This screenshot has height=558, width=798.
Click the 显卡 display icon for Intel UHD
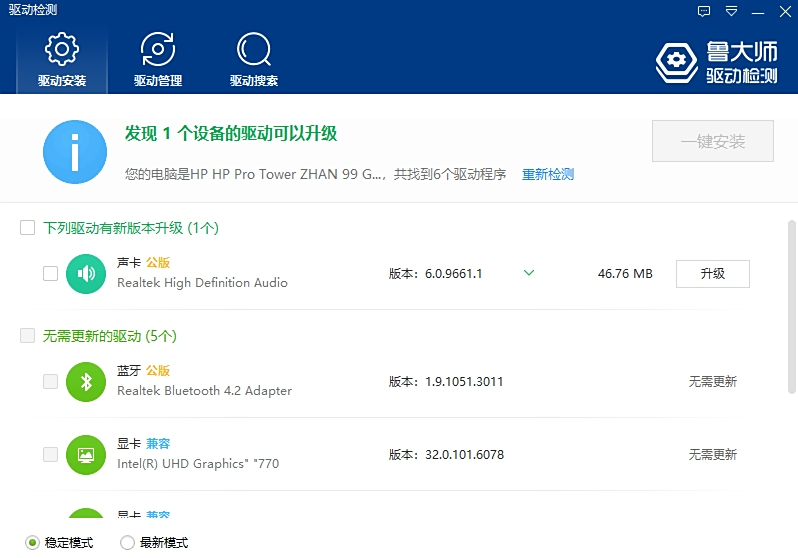(x=86, y=455)
